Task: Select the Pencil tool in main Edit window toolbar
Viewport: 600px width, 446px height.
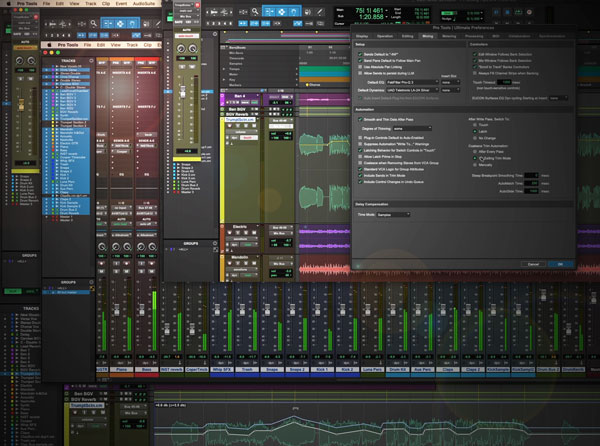Action: [320, 12]
